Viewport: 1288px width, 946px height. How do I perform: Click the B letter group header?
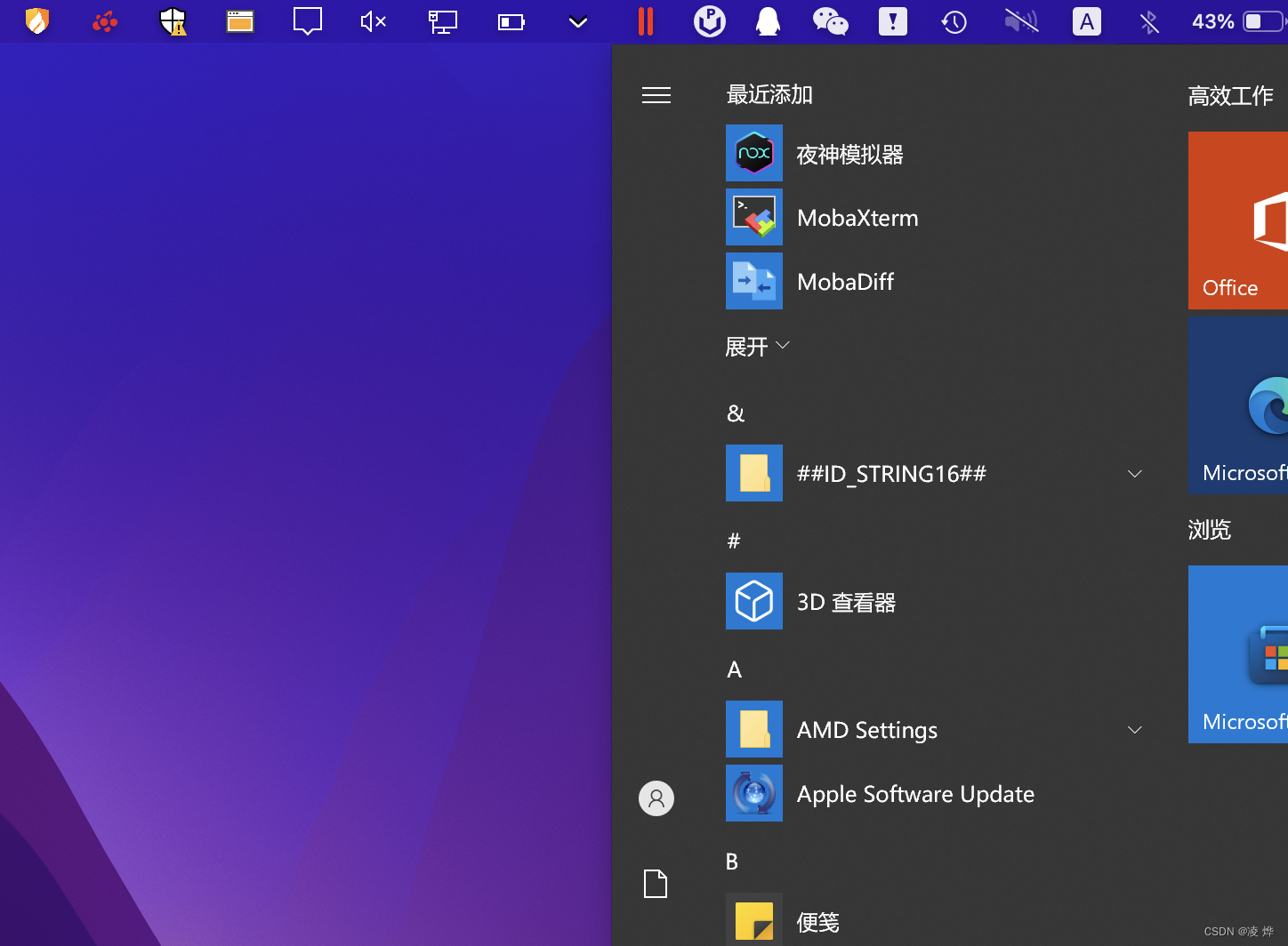click(732, 862)
